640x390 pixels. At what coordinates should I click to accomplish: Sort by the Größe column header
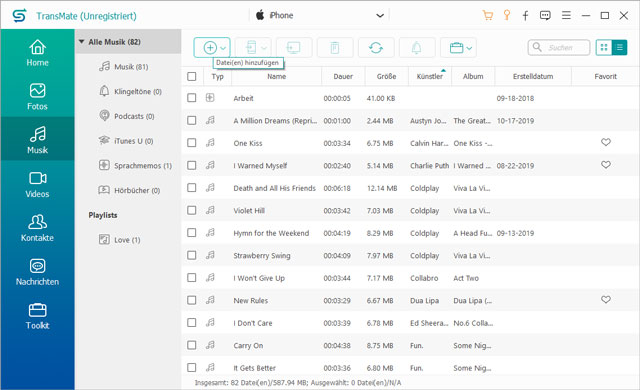tap(387, 76)
